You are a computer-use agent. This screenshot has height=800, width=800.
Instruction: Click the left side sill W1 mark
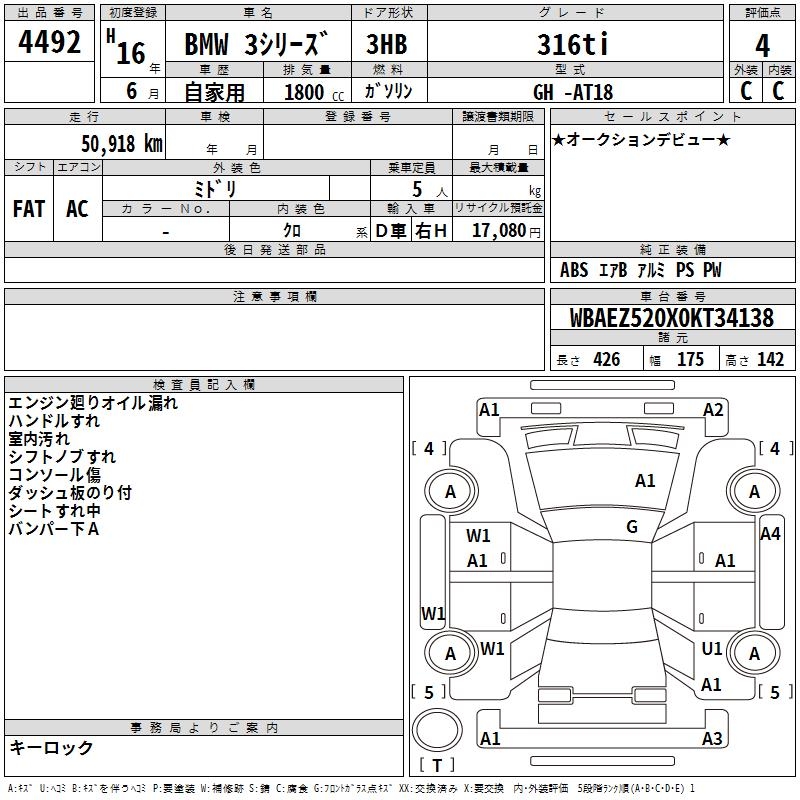pyautogui.click(x=433, y=613)
